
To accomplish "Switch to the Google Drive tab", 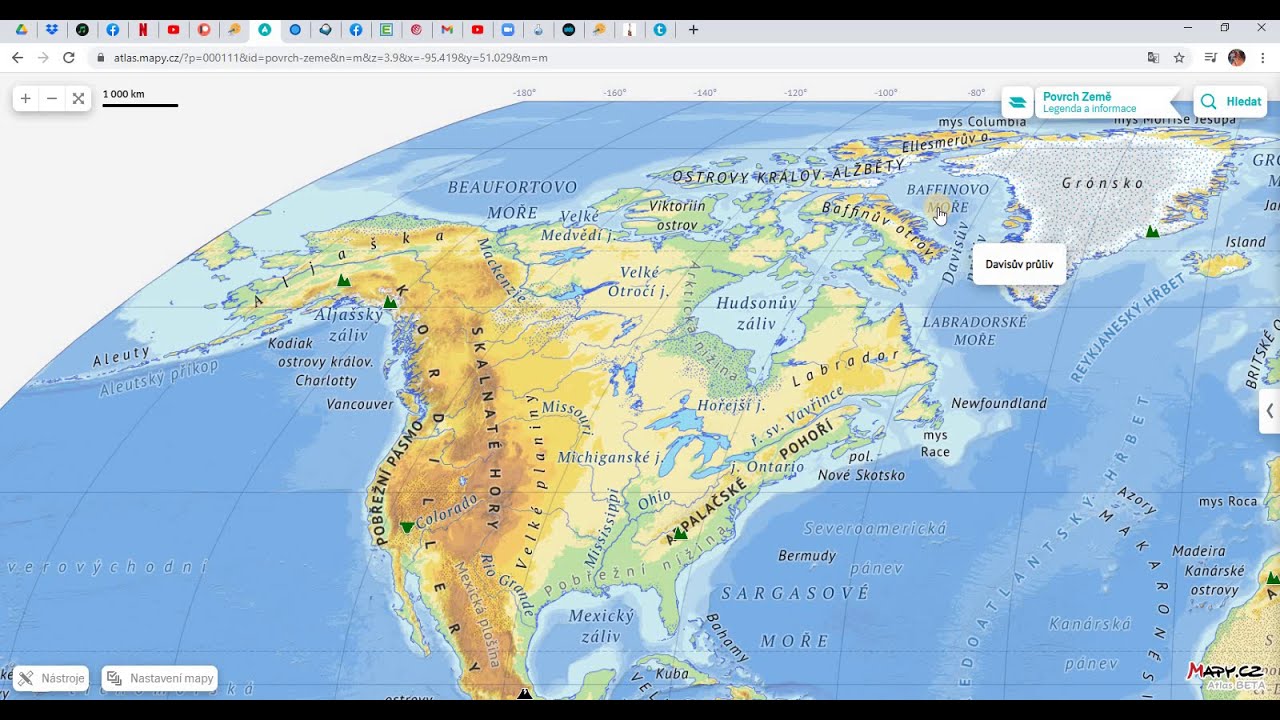I will tap(21, 30).
